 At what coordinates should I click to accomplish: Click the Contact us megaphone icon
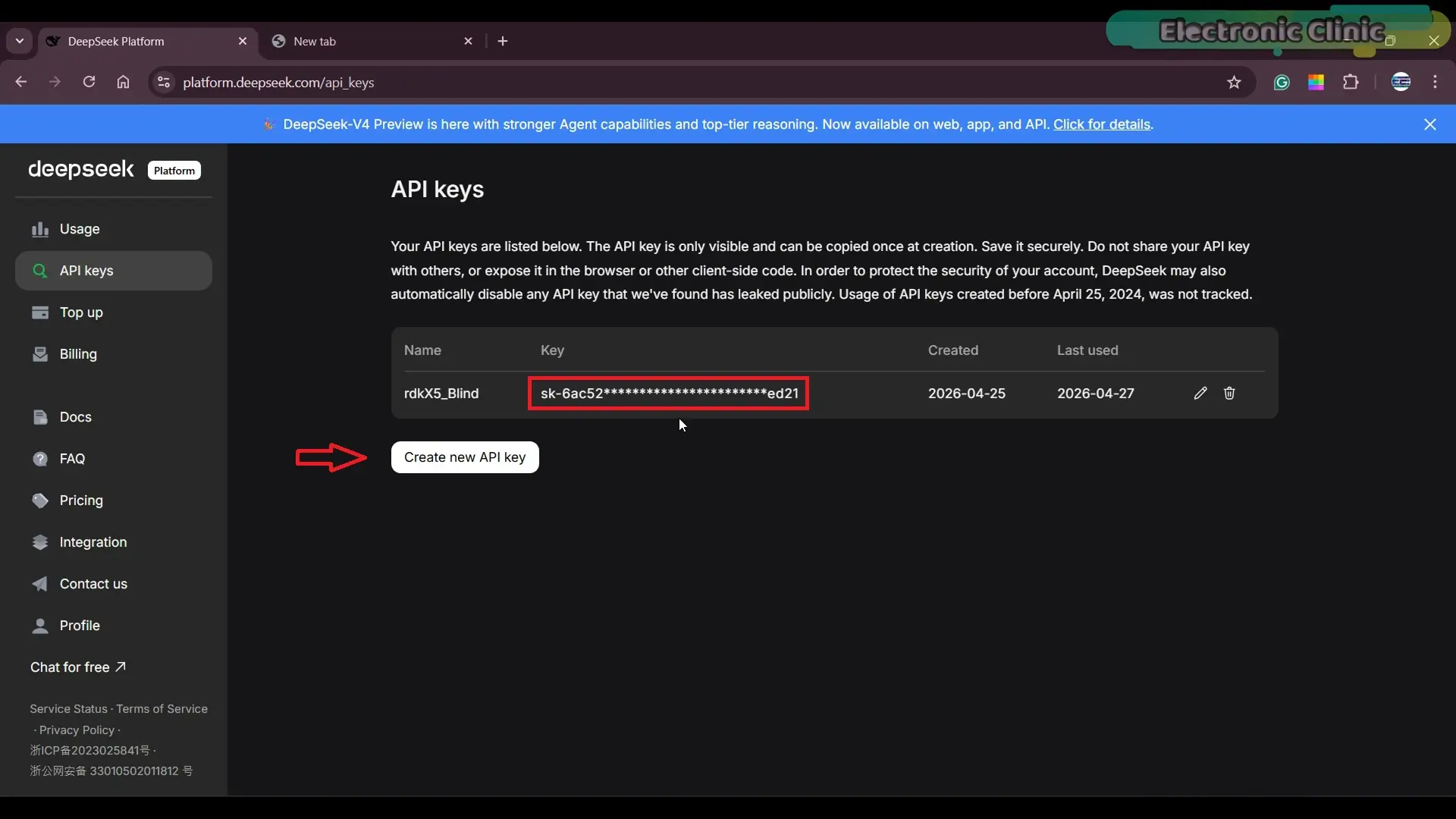click(x=40, y=584)
